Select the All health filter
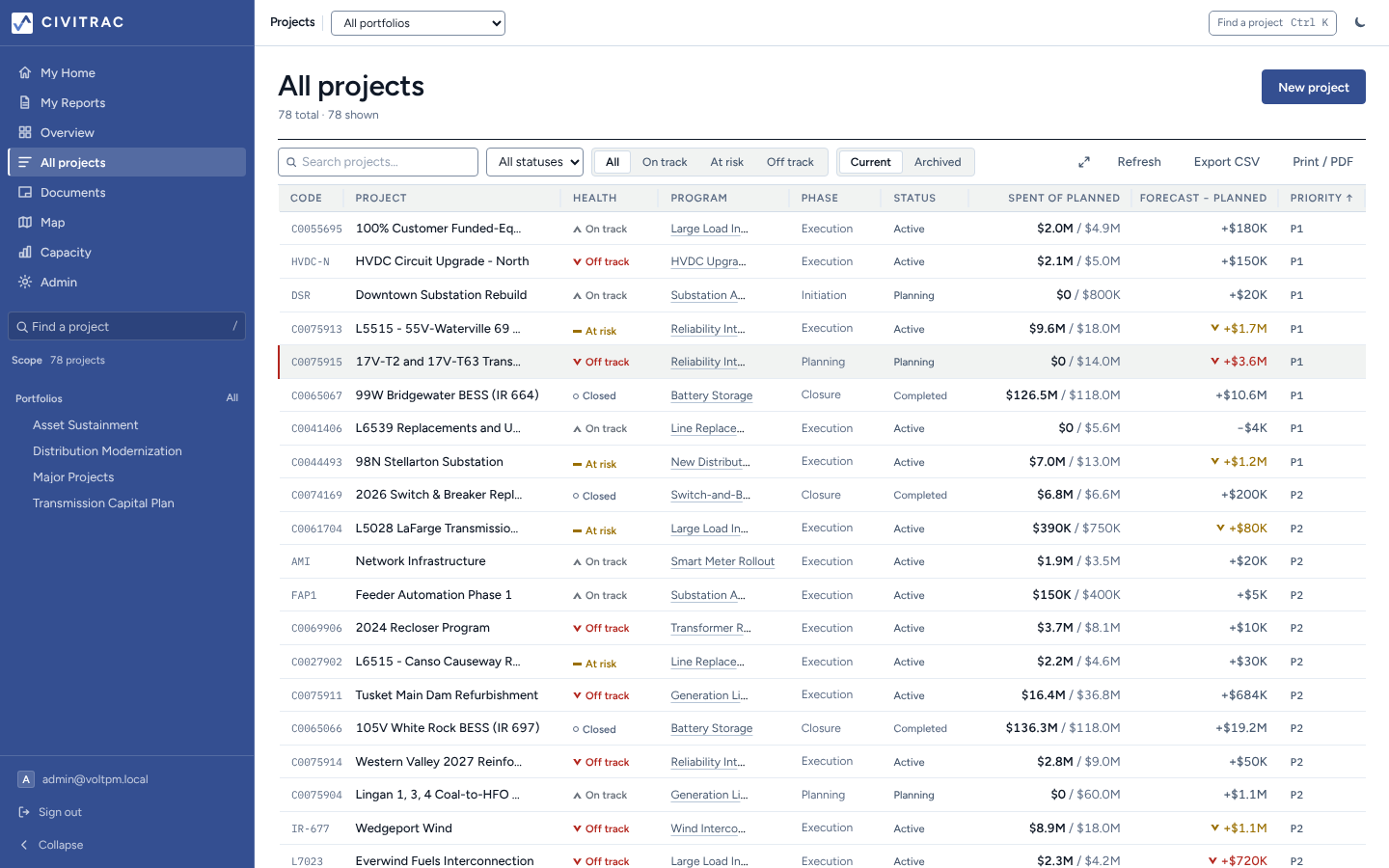The width and height of the screenshot is (1389, 868). [613, 162]
